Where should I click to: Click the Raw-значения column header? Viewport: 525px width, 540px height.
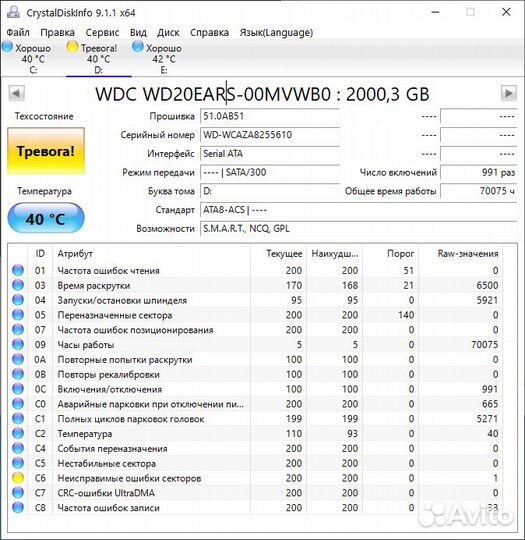pyautogui.click(x=461, y=254)
